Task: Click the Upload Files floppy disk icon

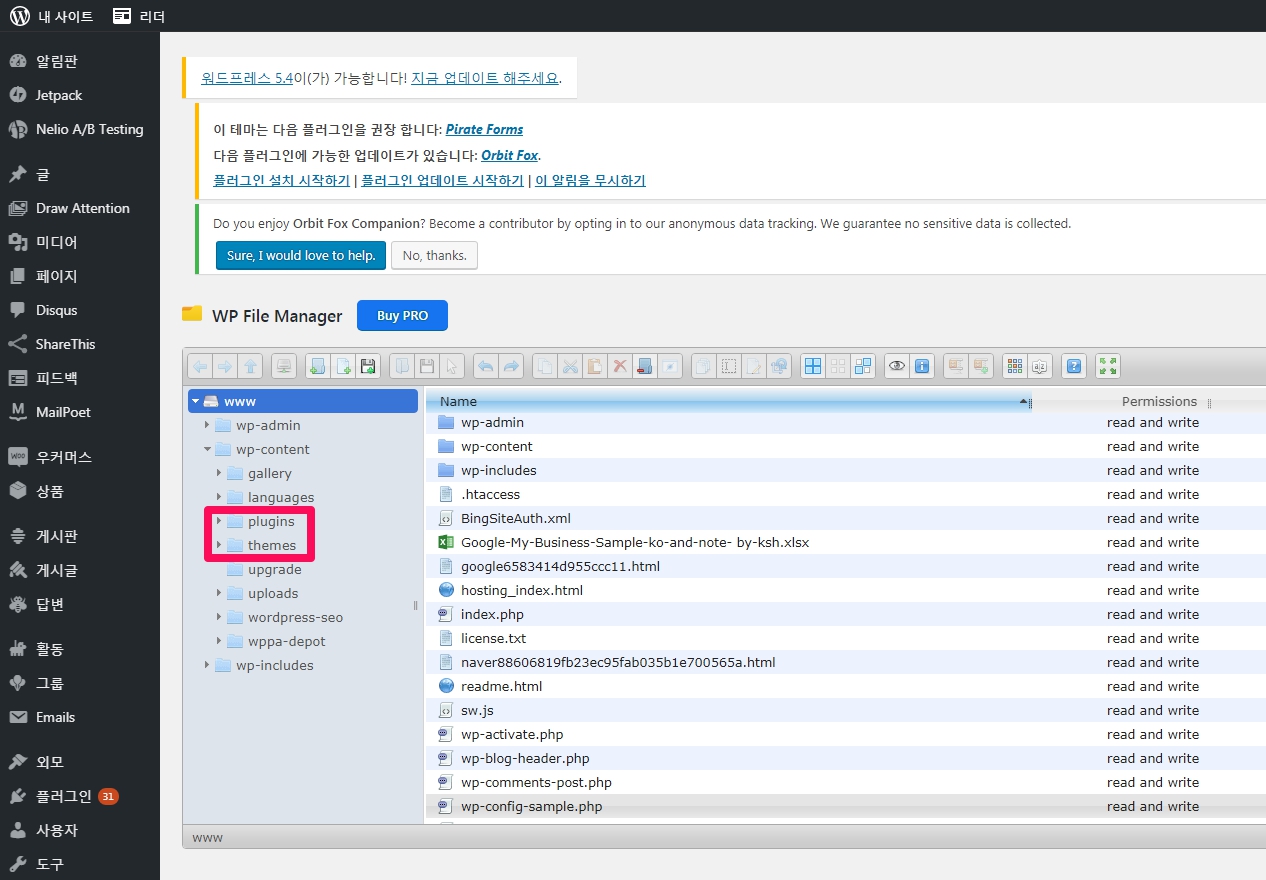Action: [x=368, y=366]
